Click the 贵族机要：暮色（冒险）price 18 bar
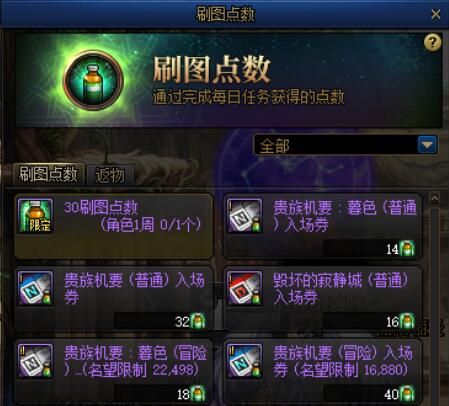Image resolution: width=449 pixels, height=406 pixels. 160,394
